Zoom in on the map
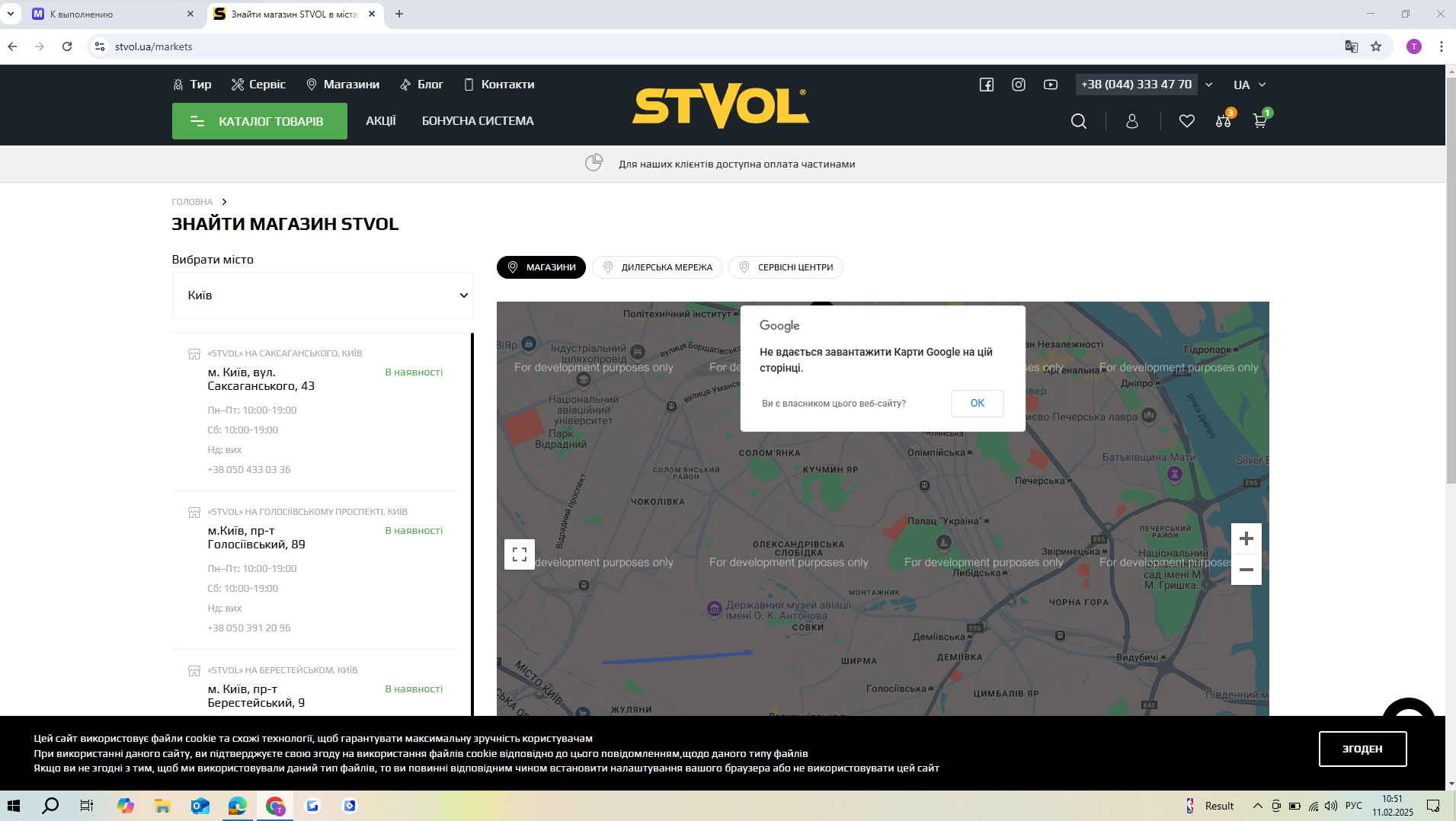This screenshot has height=821, width=1456. click(1246, 539)
